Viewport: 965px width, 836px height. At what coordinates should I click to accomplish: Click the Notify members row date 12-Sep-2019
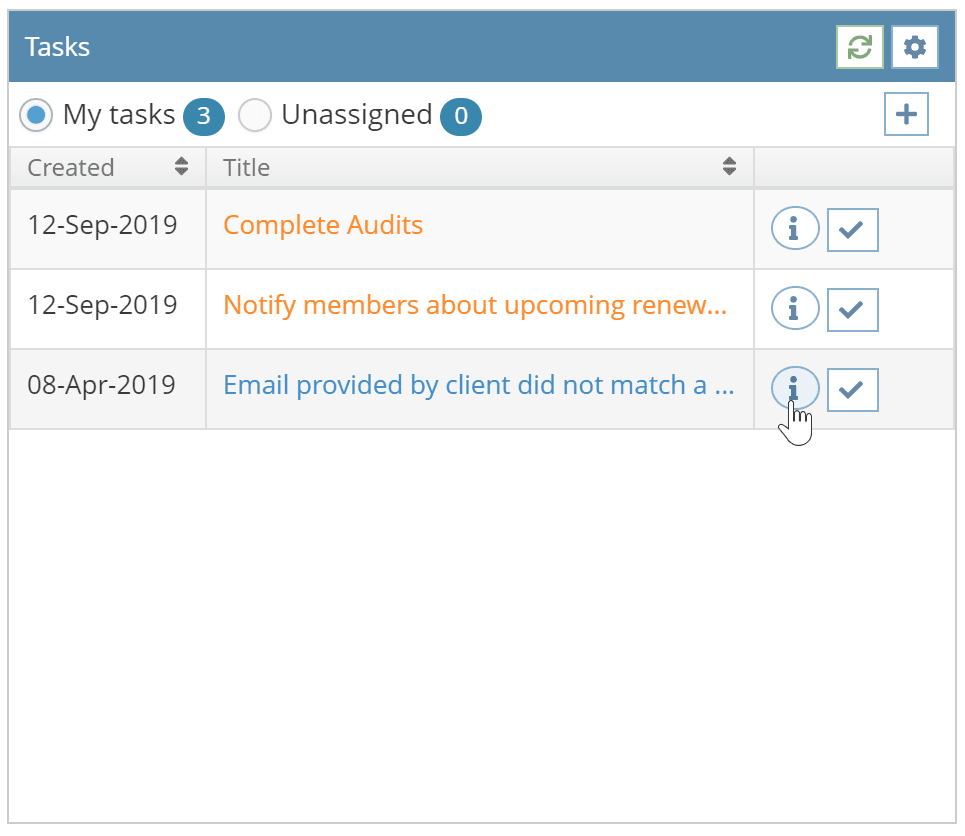(x=102, y=305)
